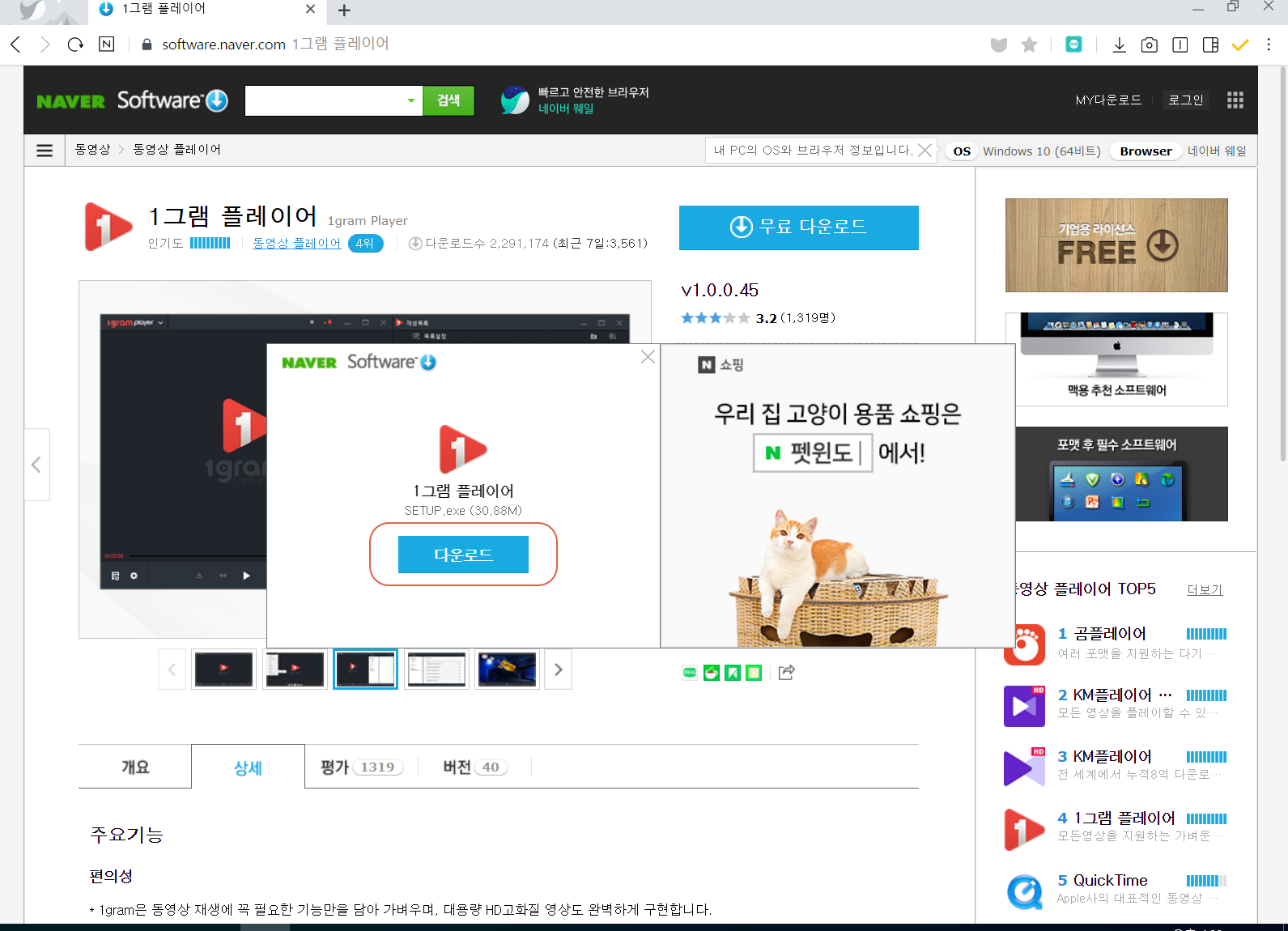Click the address bar URL software.naver.com
Image resolution: width=1288 pixels, height=931 pixels.
223,45
